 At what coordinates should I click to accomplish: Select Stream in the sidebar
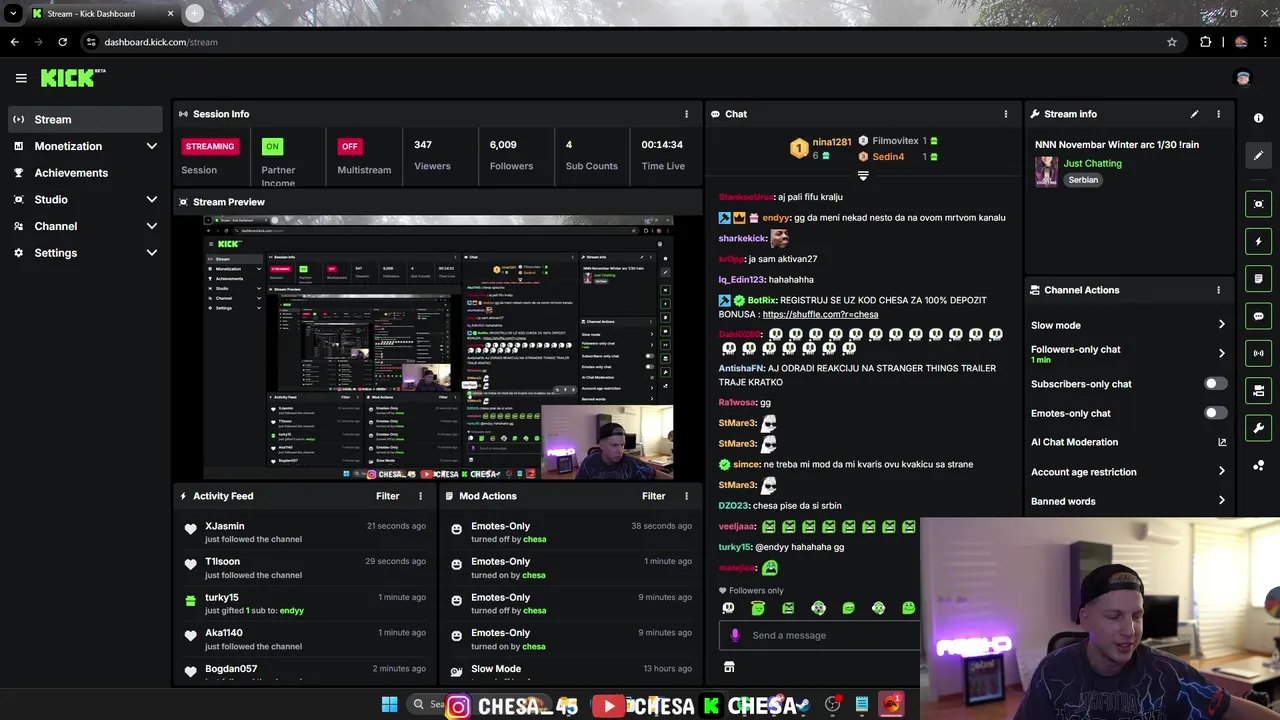coord(85,119)
